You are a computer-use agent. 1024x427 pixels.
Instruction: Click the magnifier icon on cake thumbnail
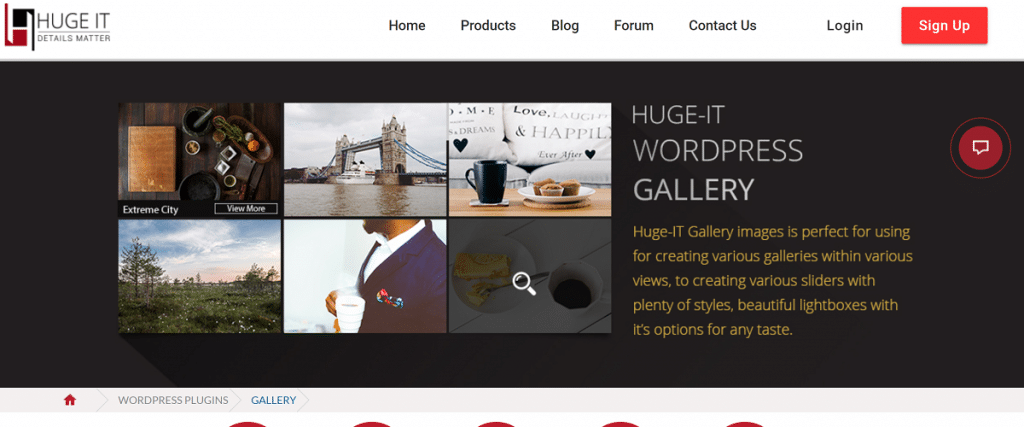tap(524, 284)
